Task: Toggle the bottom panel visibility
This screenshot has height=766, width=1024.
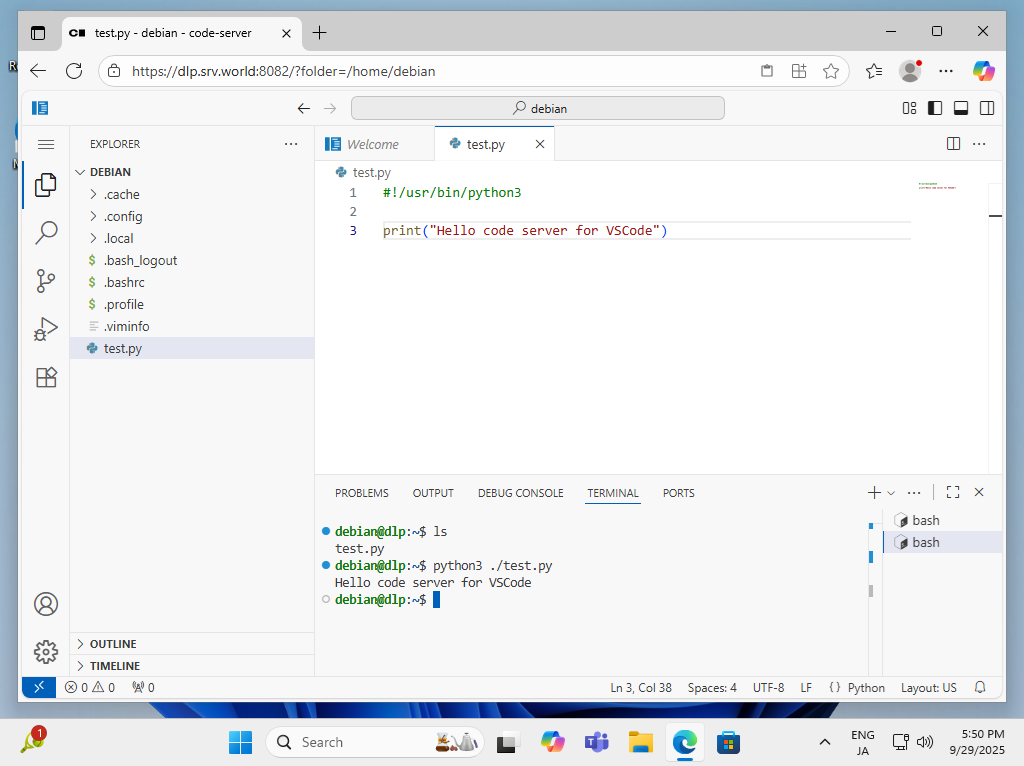Action: (x=961, y=108)
